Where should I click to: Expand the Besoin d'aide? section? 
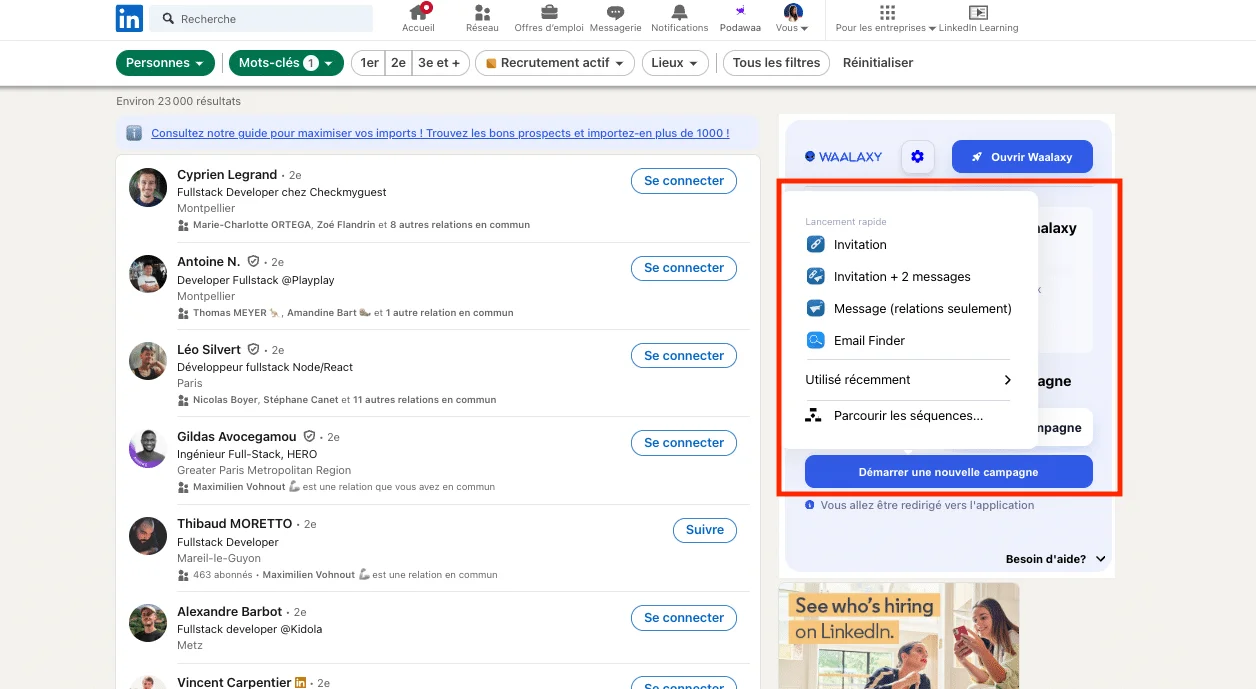point(1056,559)
